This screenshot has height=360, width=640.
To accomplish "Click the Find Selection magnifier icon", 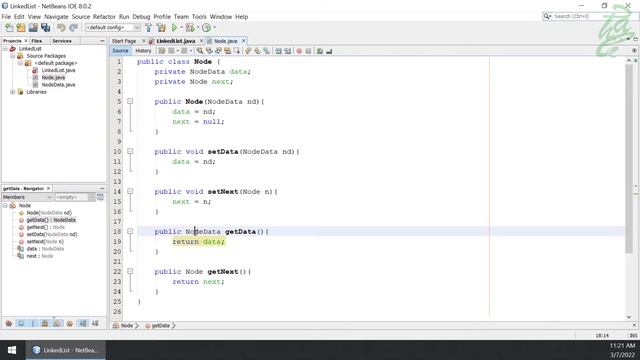I will pos(200,51).
